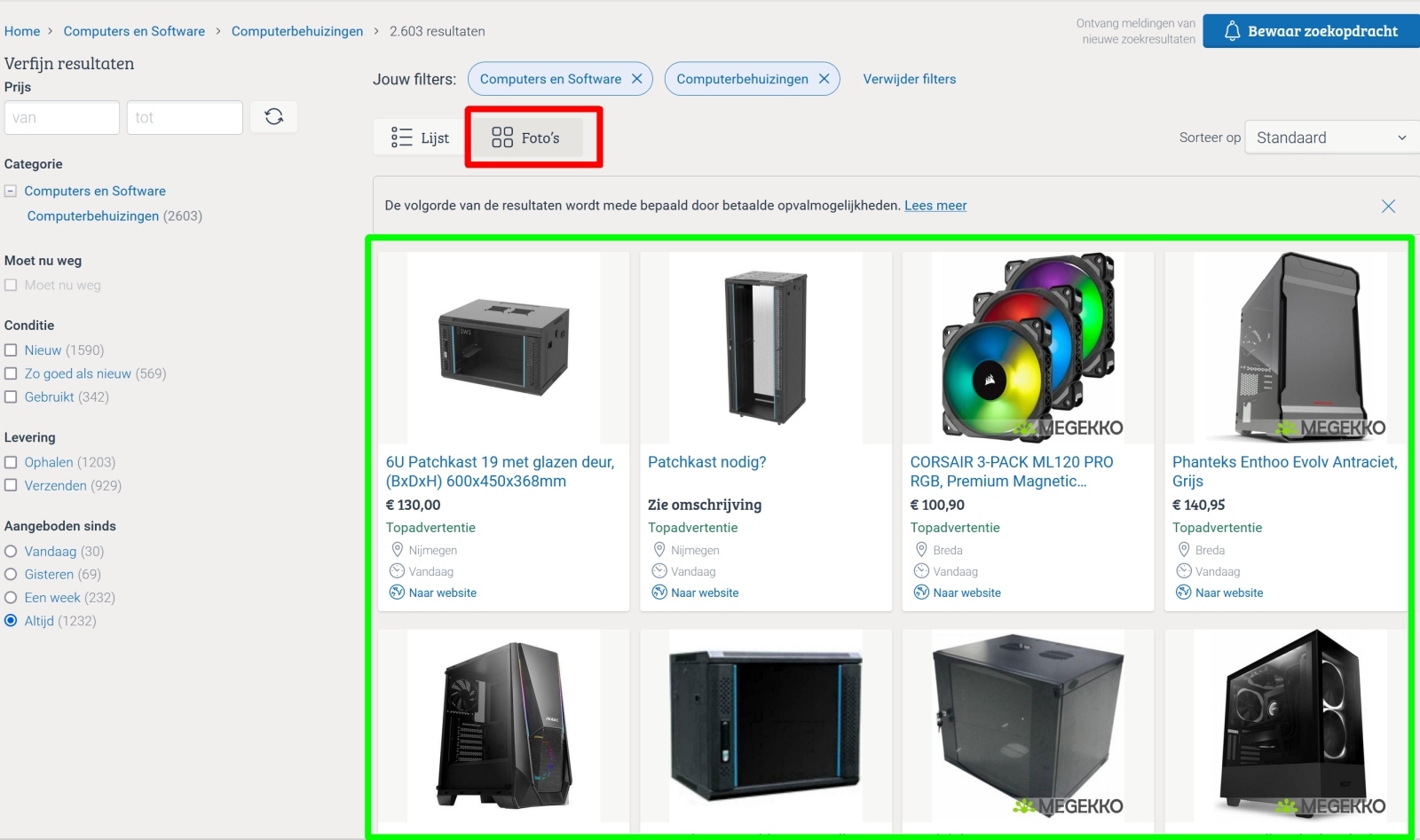Open the Lees meer link
This screenshot has width=1420, height=840.
pos(935,206)
